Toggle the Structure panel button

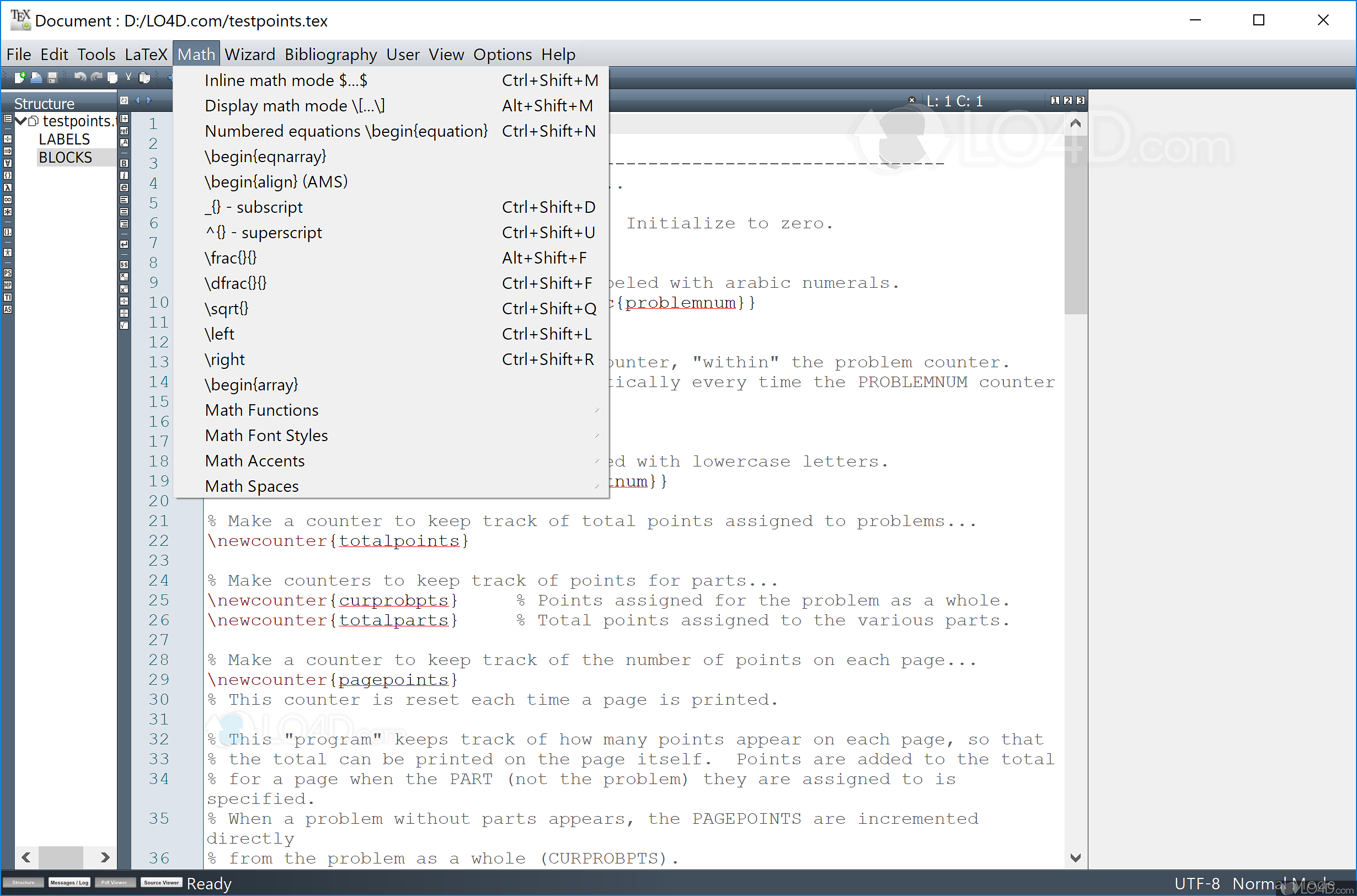(23, 883)
